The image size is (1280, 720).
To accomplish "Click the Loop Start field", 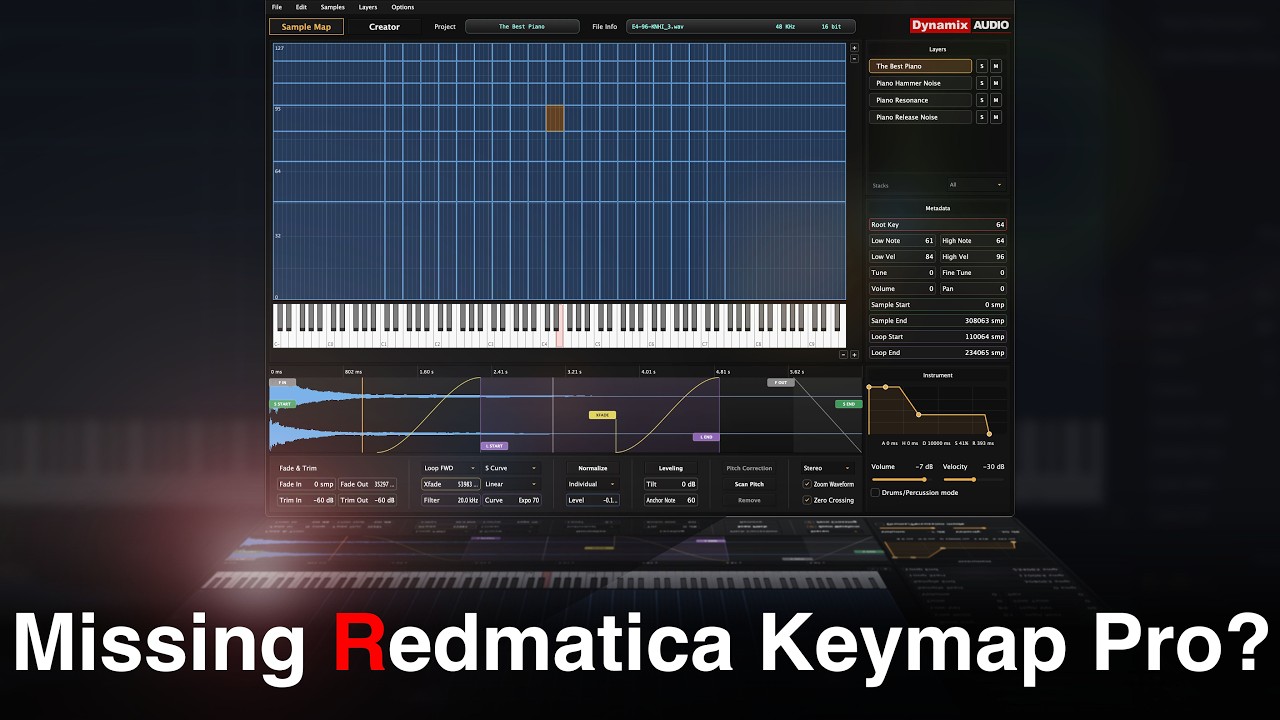I will point(938,337).
